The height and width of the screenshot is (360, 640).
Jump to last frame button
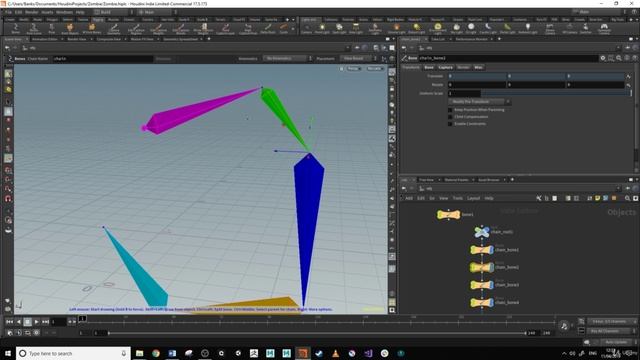(x=45, y=322)
